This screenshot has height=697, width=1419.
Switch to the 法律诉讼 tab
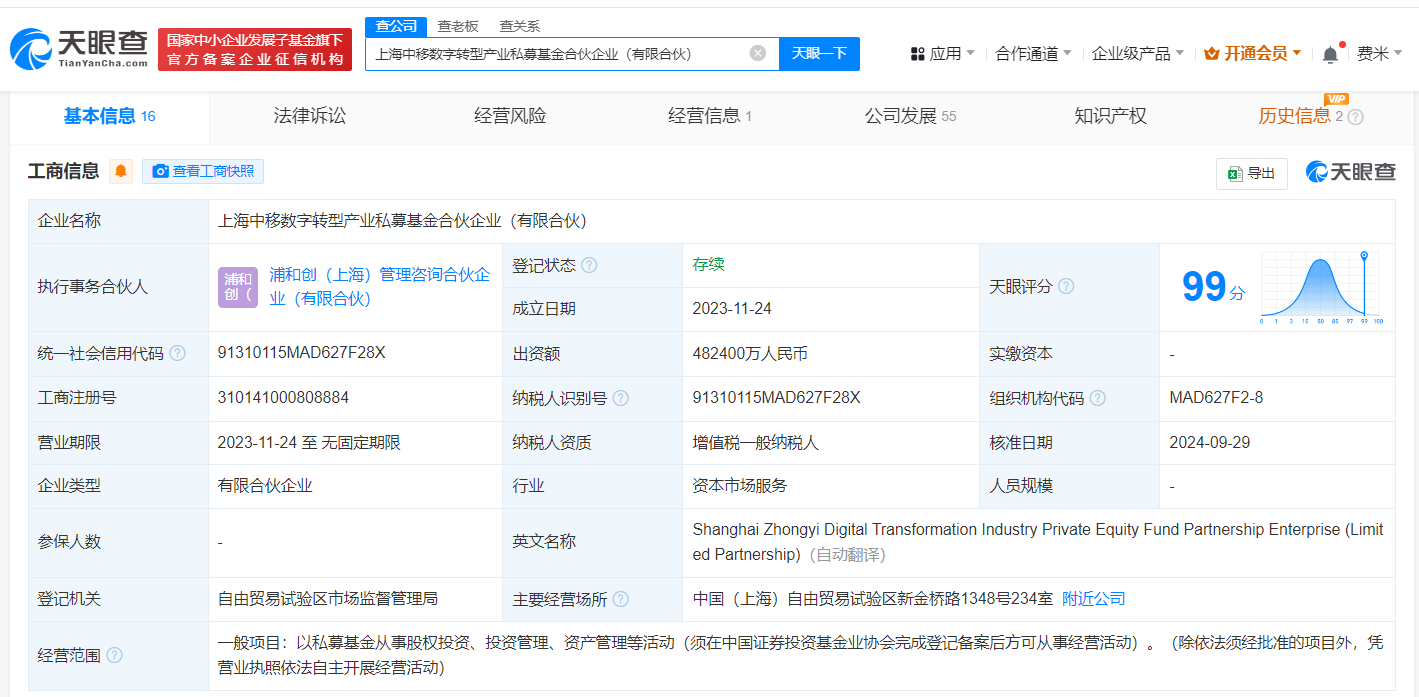(308, 116)
